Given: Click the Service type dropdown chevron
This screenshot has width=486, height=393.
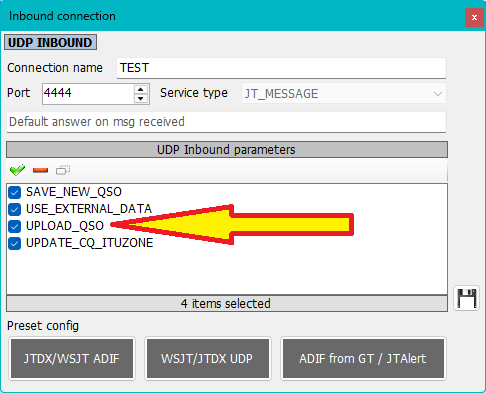Looking at the screenshot, I should pos(438,94).
